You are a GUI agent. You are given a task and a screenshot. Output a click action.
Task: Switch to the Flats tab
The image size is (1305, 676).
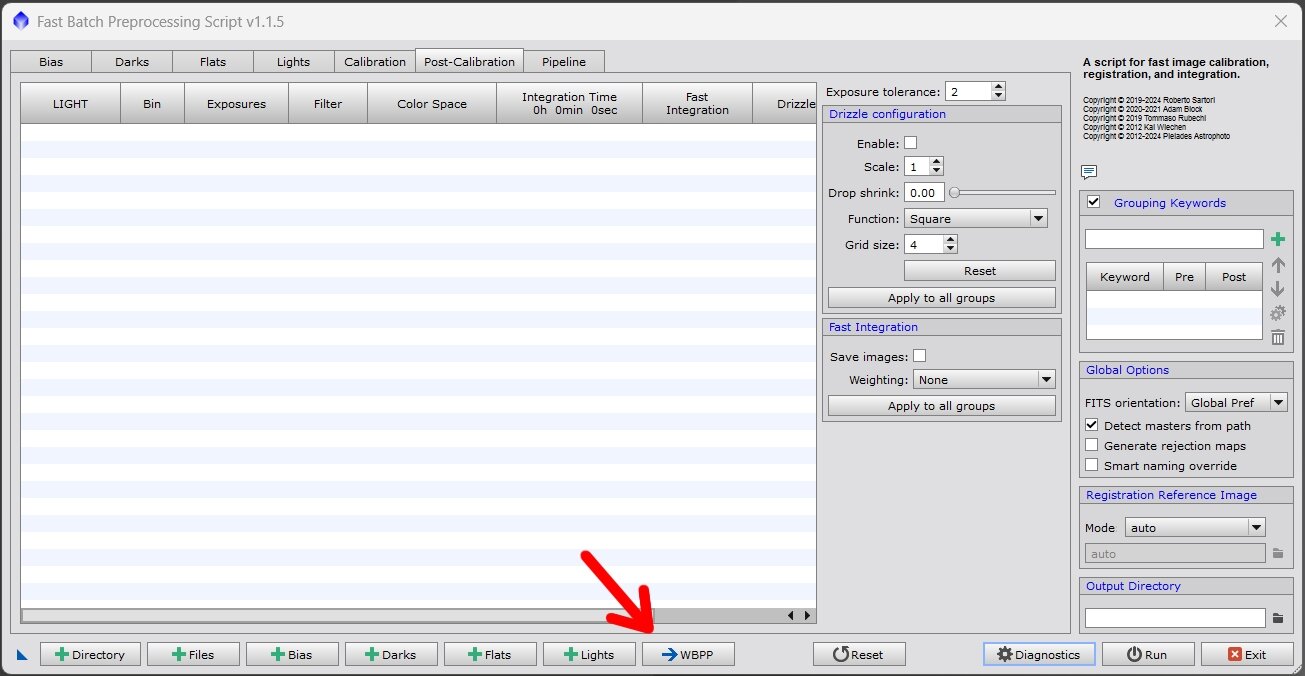click(213, 61)
